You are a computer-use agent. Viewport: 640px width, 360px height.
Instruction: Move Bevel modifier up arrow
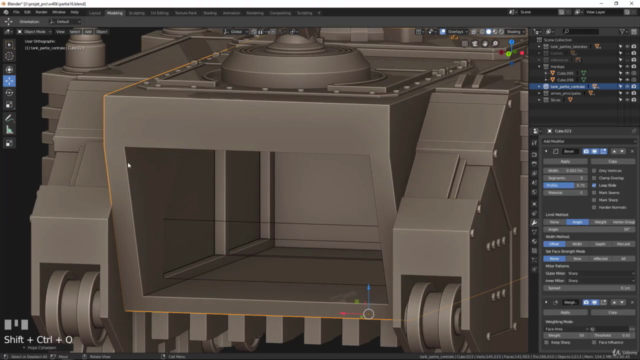click(x=614, y=151)
